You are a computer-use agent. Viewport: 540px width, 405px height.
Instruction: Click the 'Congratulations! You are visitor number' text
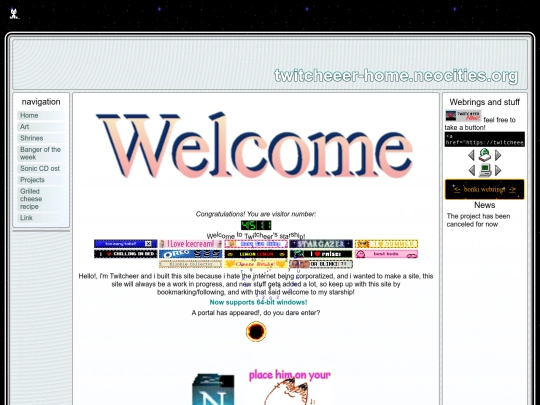[x=256, y=214]
